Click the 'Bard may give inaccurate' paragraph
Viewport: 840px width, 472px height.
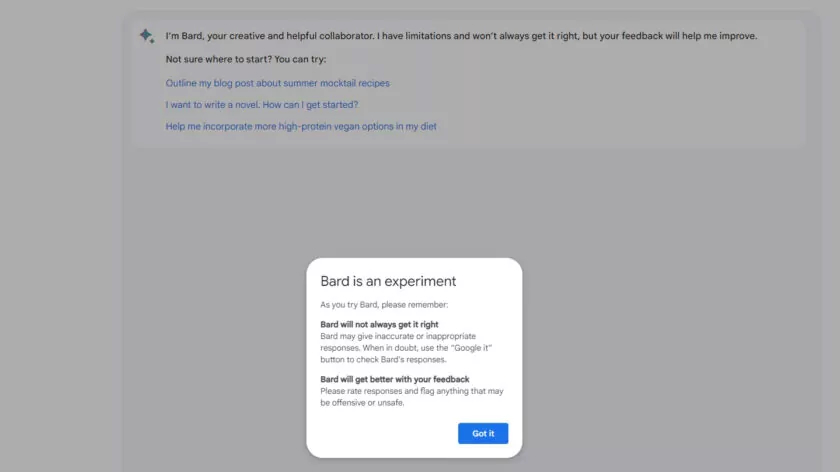point(406,348)
